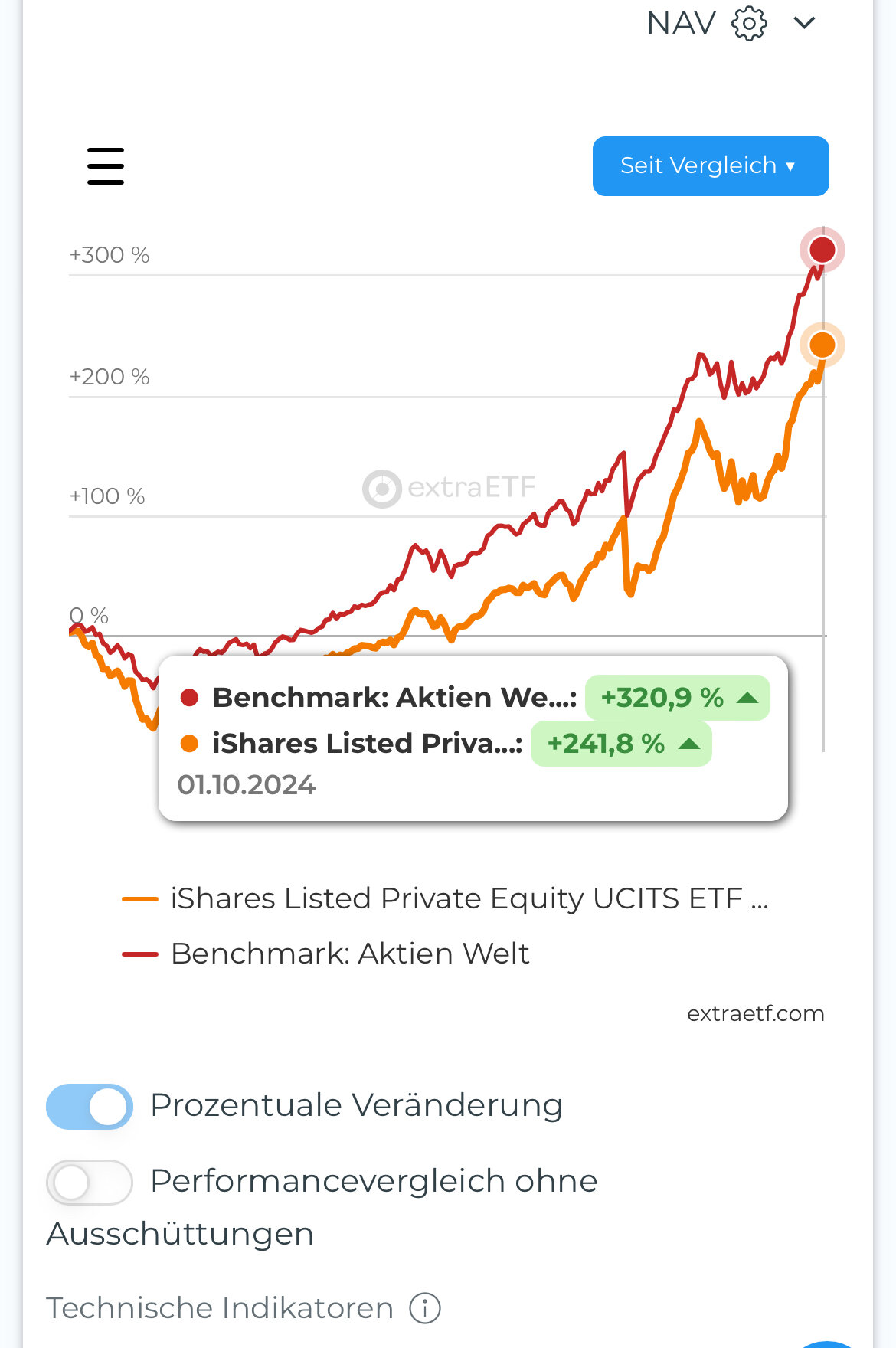Disable the Prozentuale Veränderung switch

coord(90,1107)
